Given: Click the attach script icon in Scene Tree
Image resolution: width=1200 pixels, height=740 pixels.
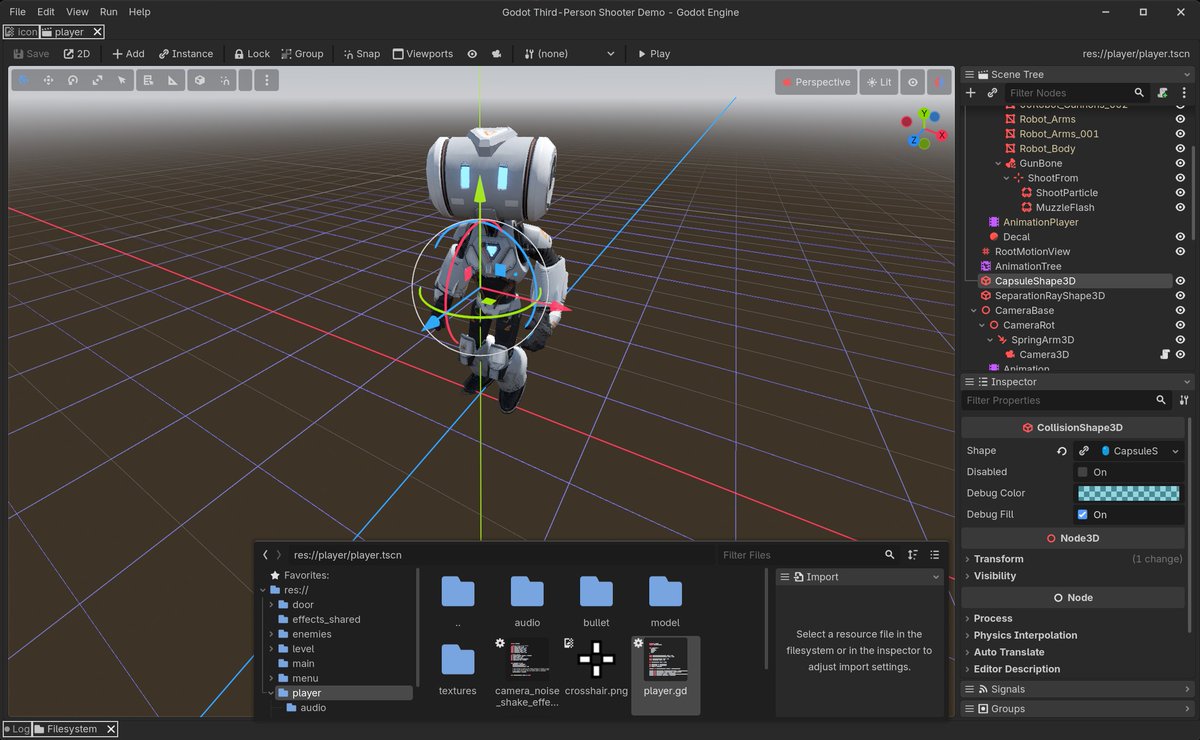Looking at the screenshot, I should click(1162, 93).
